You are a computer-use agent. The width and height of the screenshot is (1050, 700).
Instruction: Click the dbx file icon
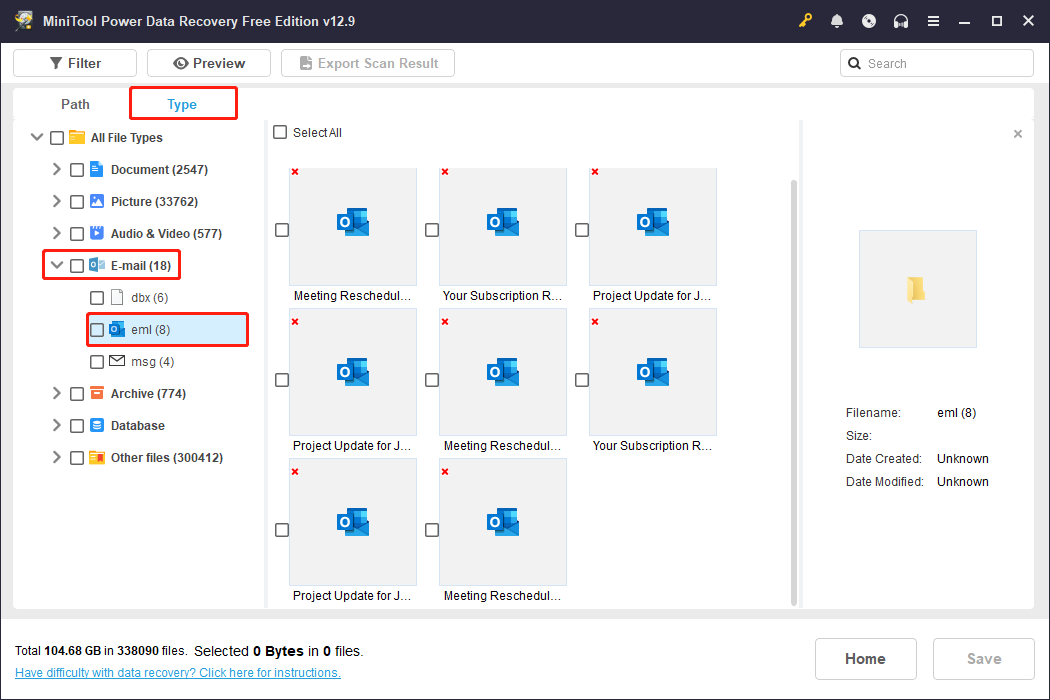[x=117, y=297]
